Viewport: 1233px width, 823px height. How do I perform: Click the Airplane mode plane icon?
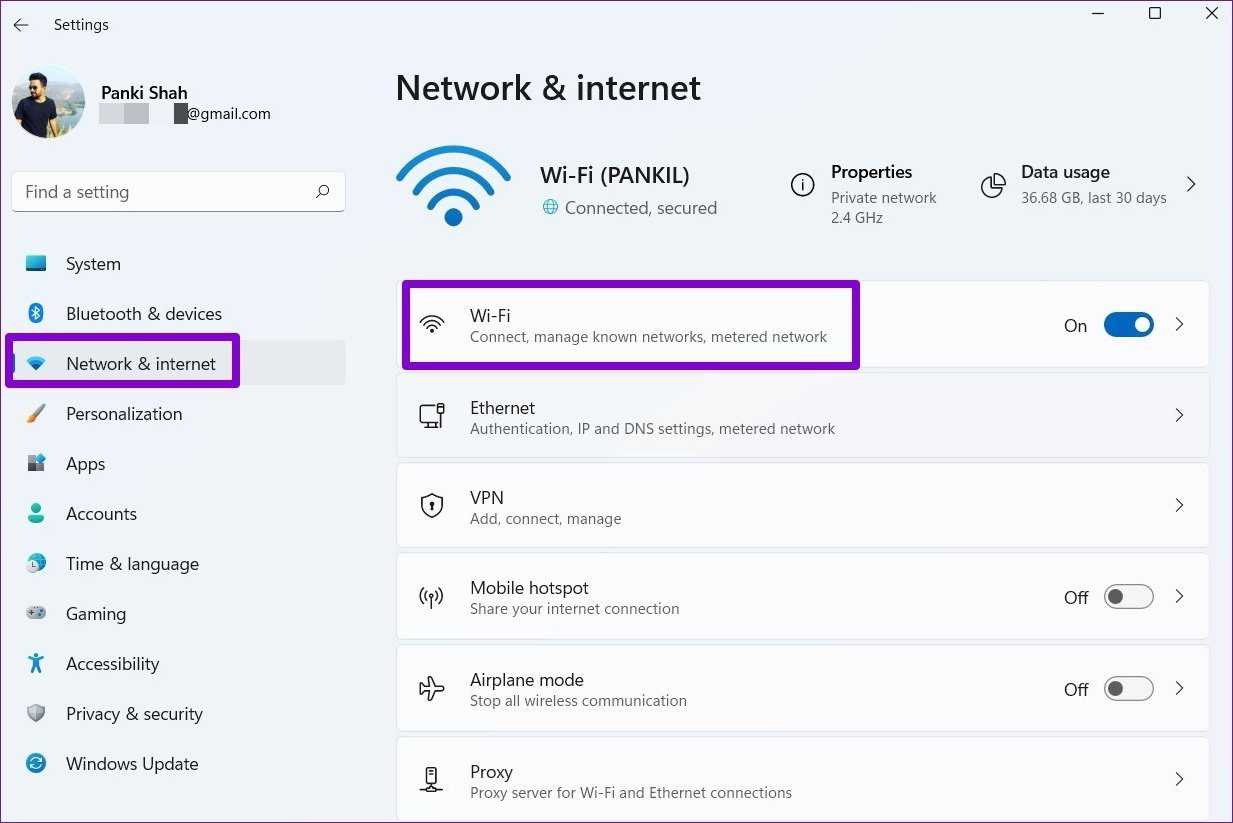pos(431,689)
